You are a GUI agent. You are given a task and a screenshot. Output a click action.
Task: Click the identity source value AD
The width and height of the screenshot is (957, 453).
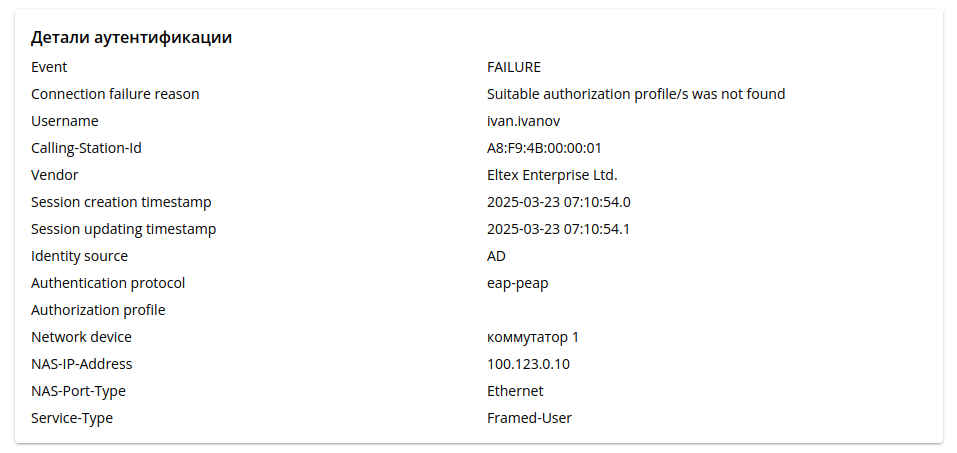tap(496, 256)
